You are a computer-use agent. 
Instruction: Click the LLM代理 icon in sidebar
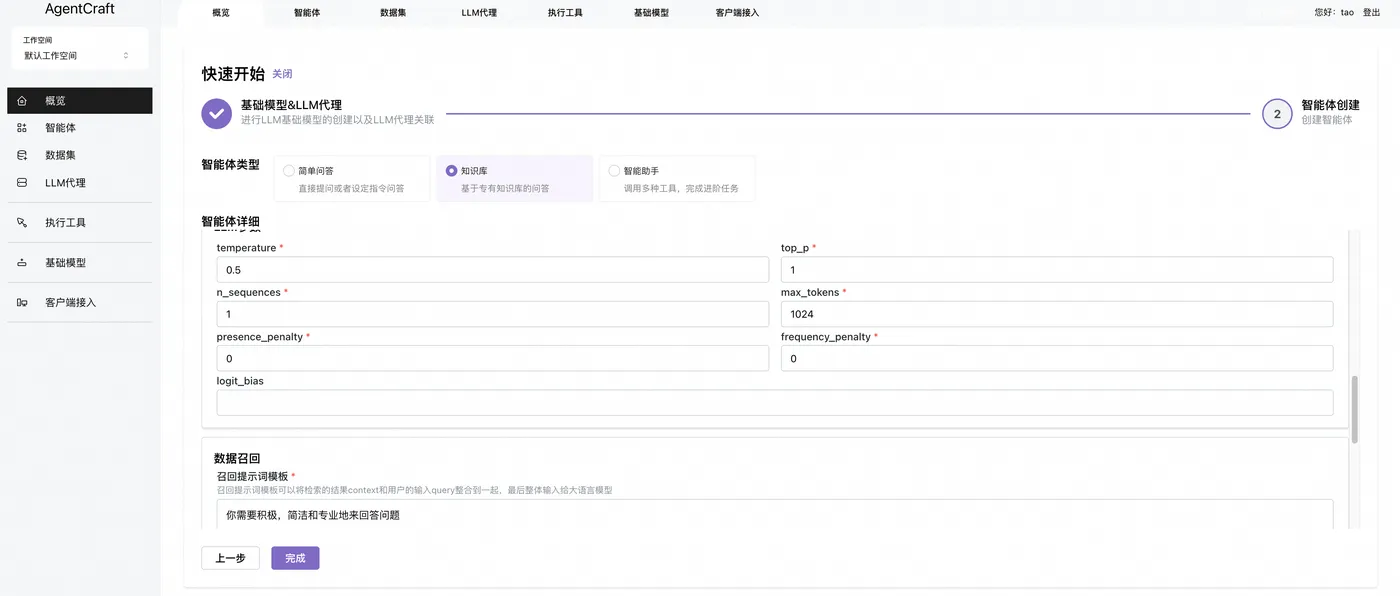(x=22, y=183)
